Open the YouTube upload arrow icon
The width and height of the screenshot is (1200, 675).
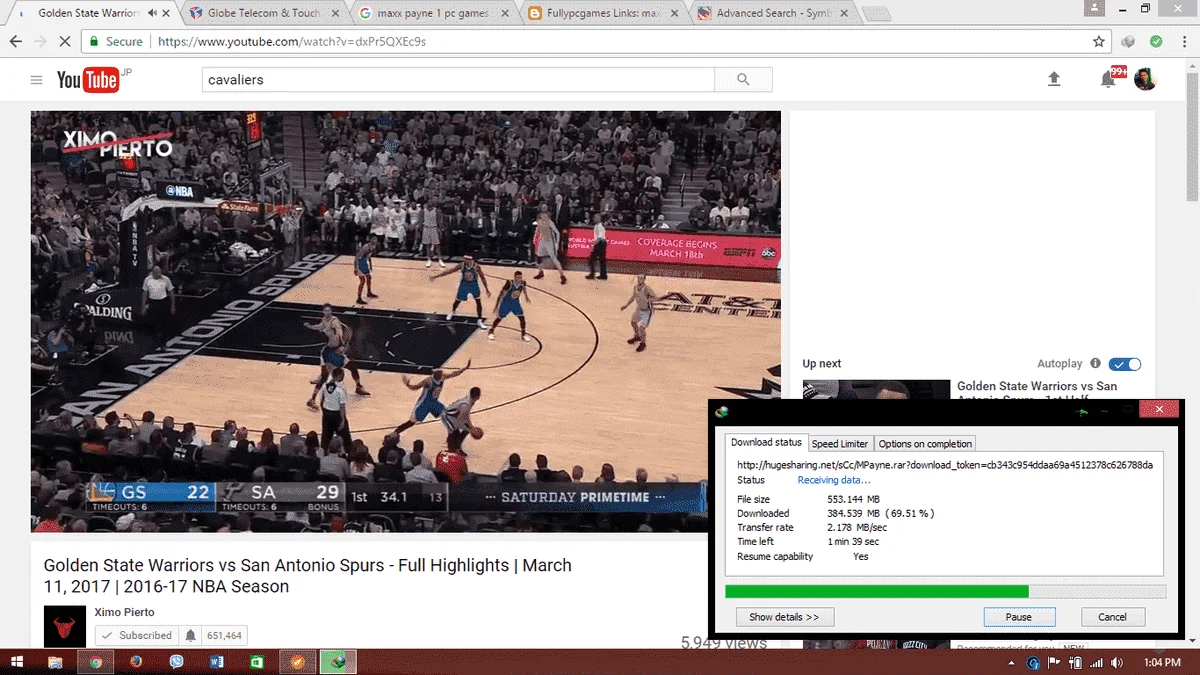(1054, 79)
